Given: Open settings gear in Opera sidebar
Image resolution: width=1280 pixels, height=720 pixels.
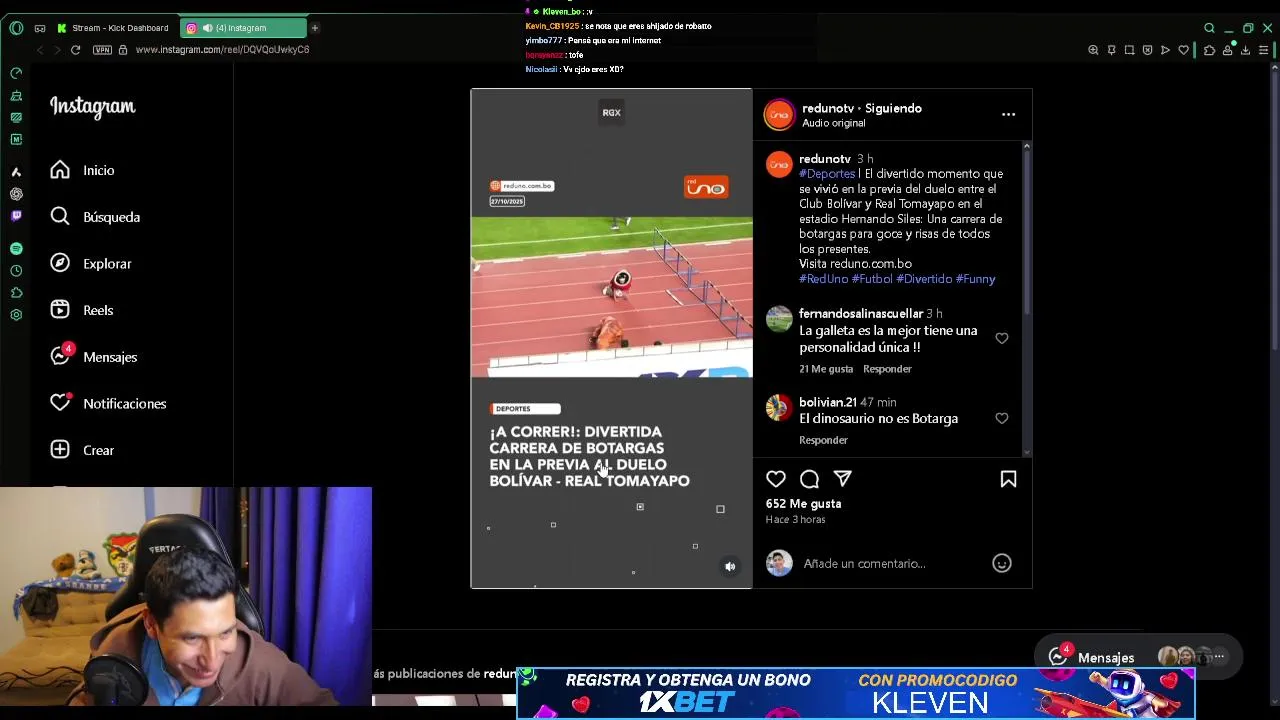Looking at the screenshot, I should coord(16,315).
